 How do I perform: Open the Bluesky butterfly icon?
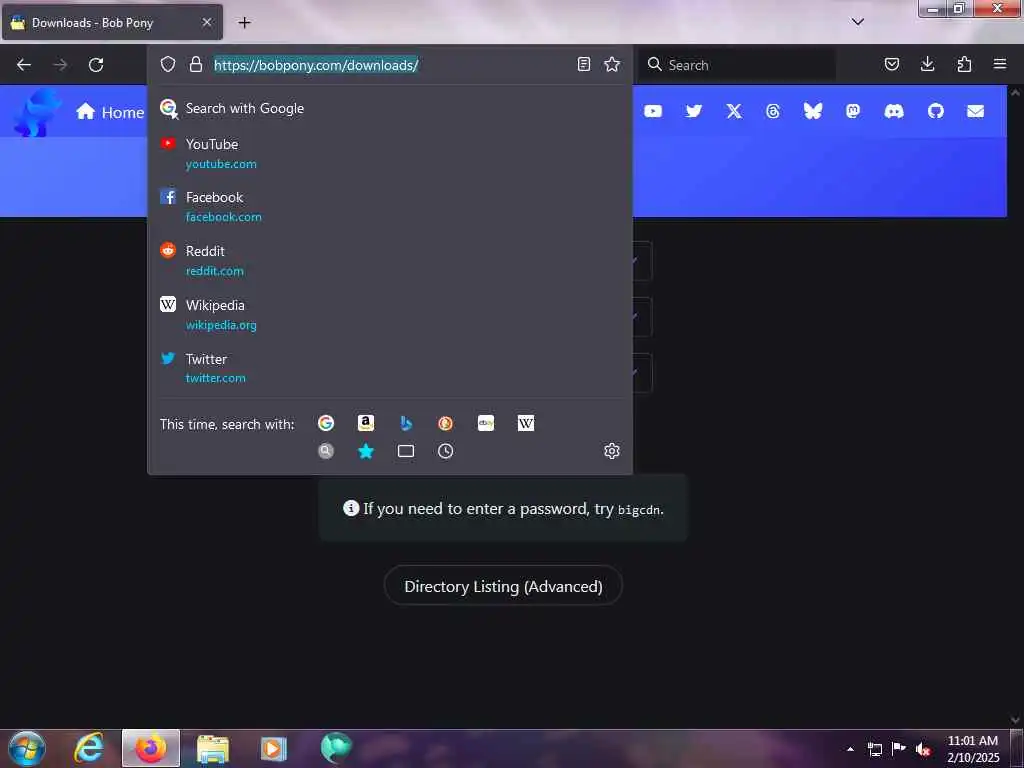(813, 111)
